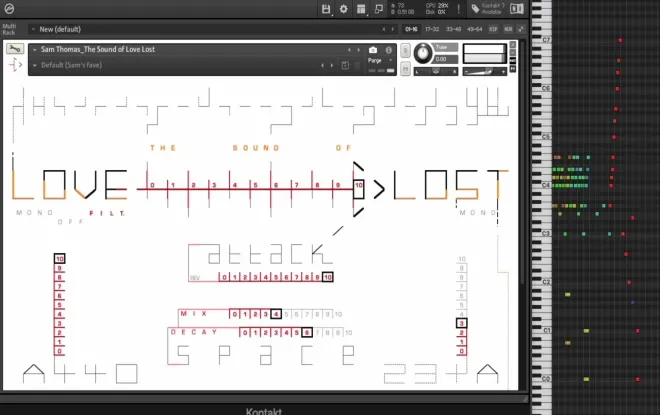Toggle the OFF label under LOVE
The image size is (660, 415).
click(x=70, y=222)
